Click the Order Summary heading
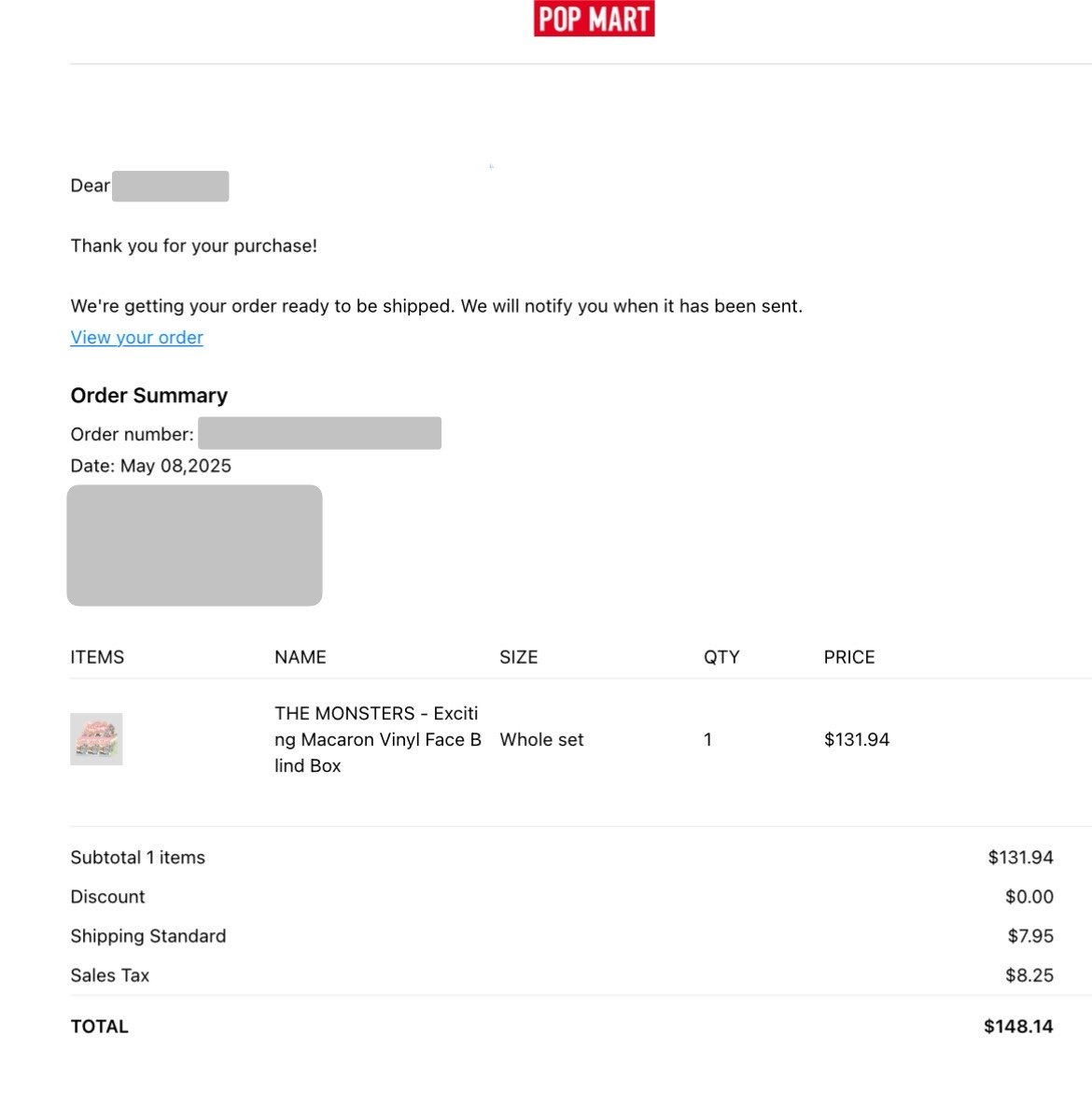This screenshot has width=1092, height=1105. [148, 396]
